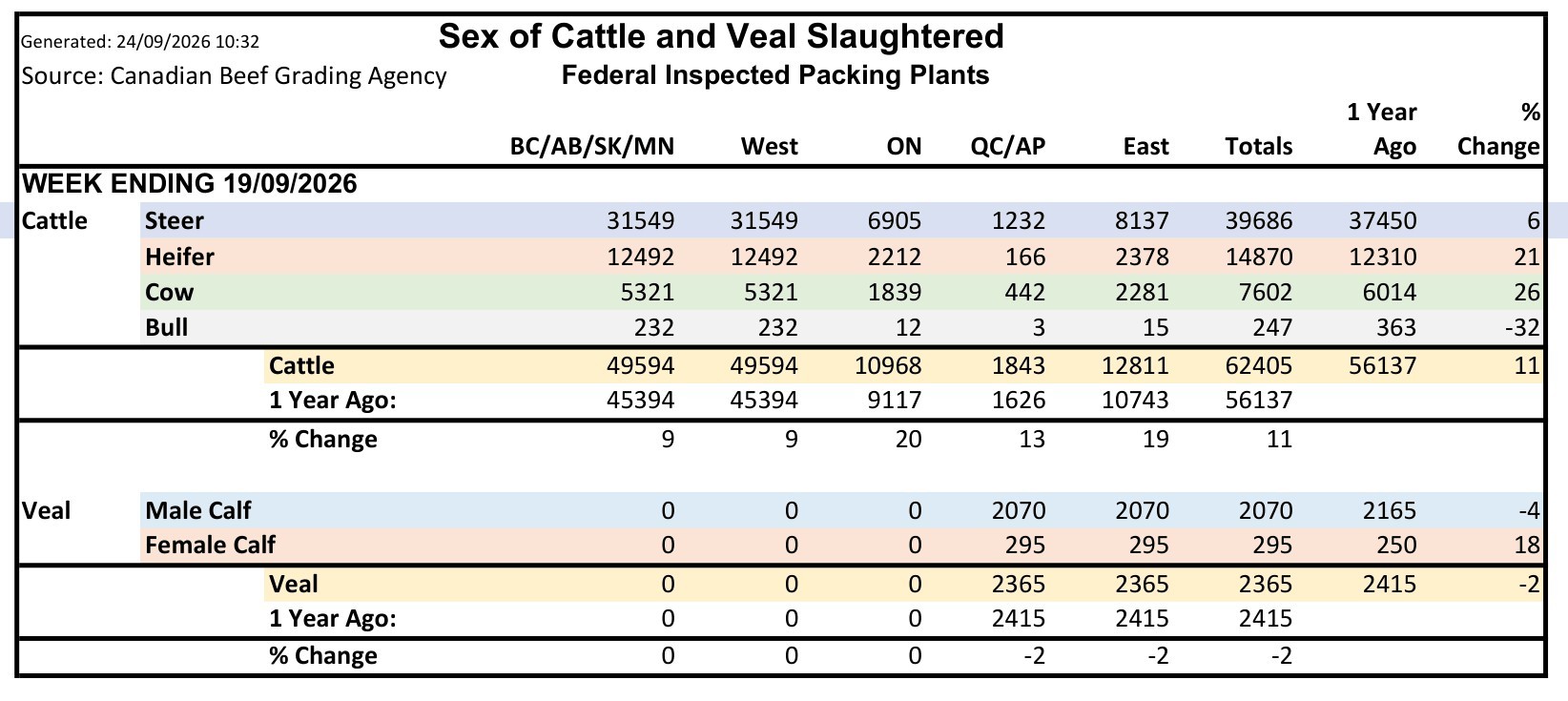Select the Cow row label
This screenshot has width=1568, height=701.
169,292
